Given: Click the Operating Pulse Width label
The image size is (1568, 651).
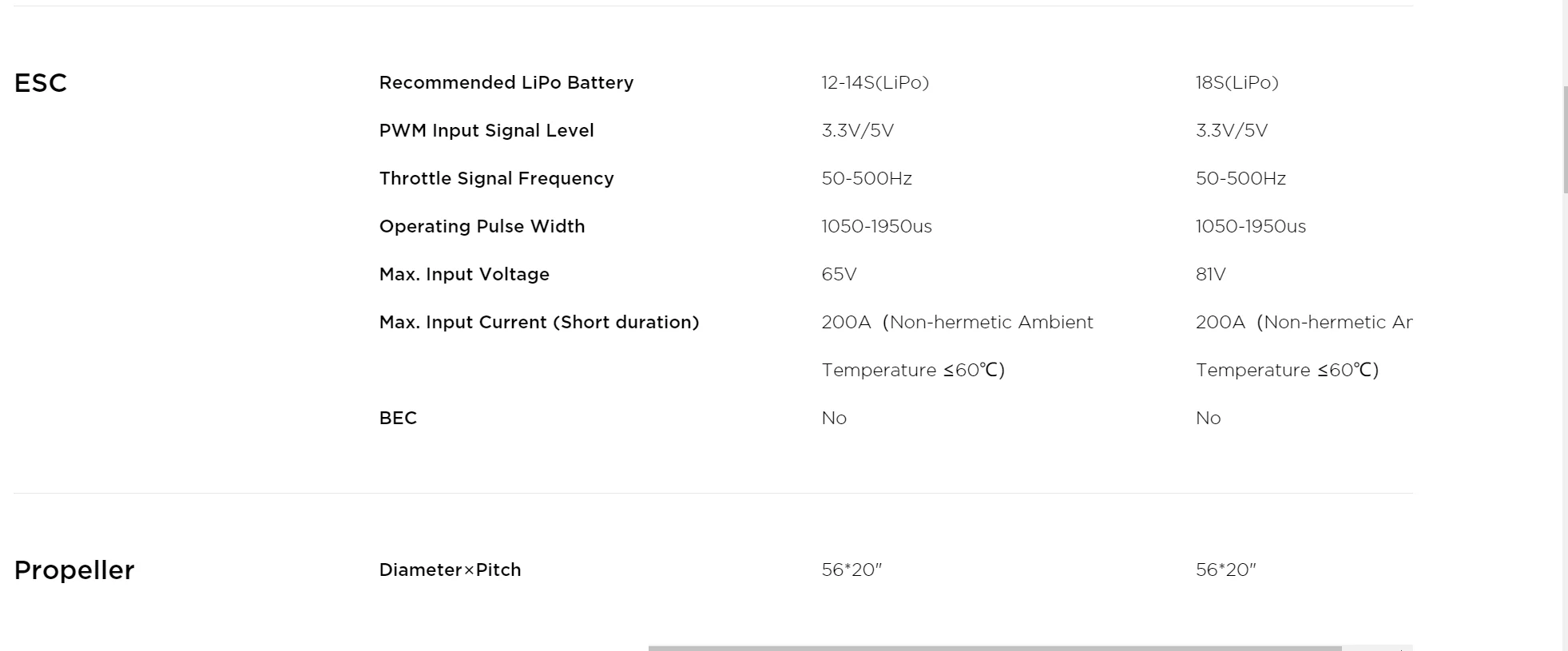Looking at the screenshot, I should [482, 227].
